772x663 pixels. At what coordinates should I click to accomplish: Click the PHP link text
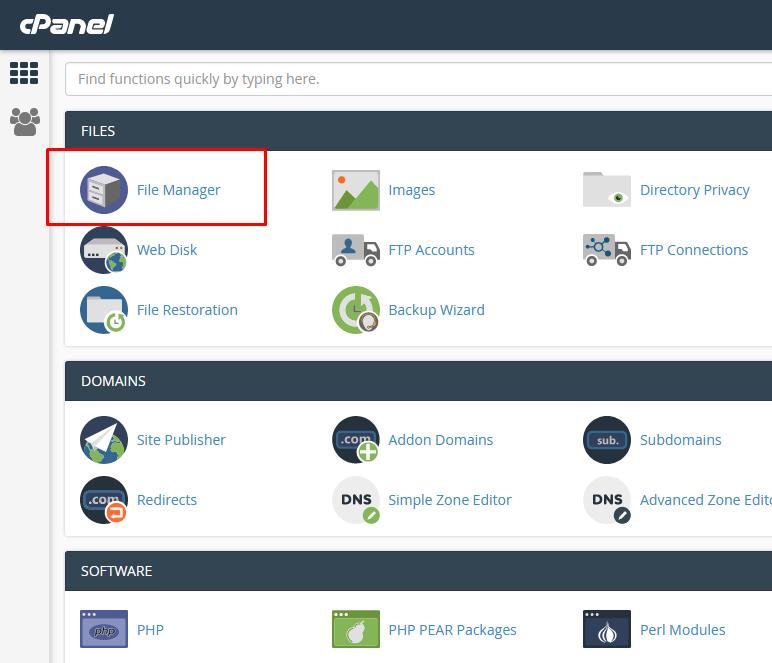point(150,630)
